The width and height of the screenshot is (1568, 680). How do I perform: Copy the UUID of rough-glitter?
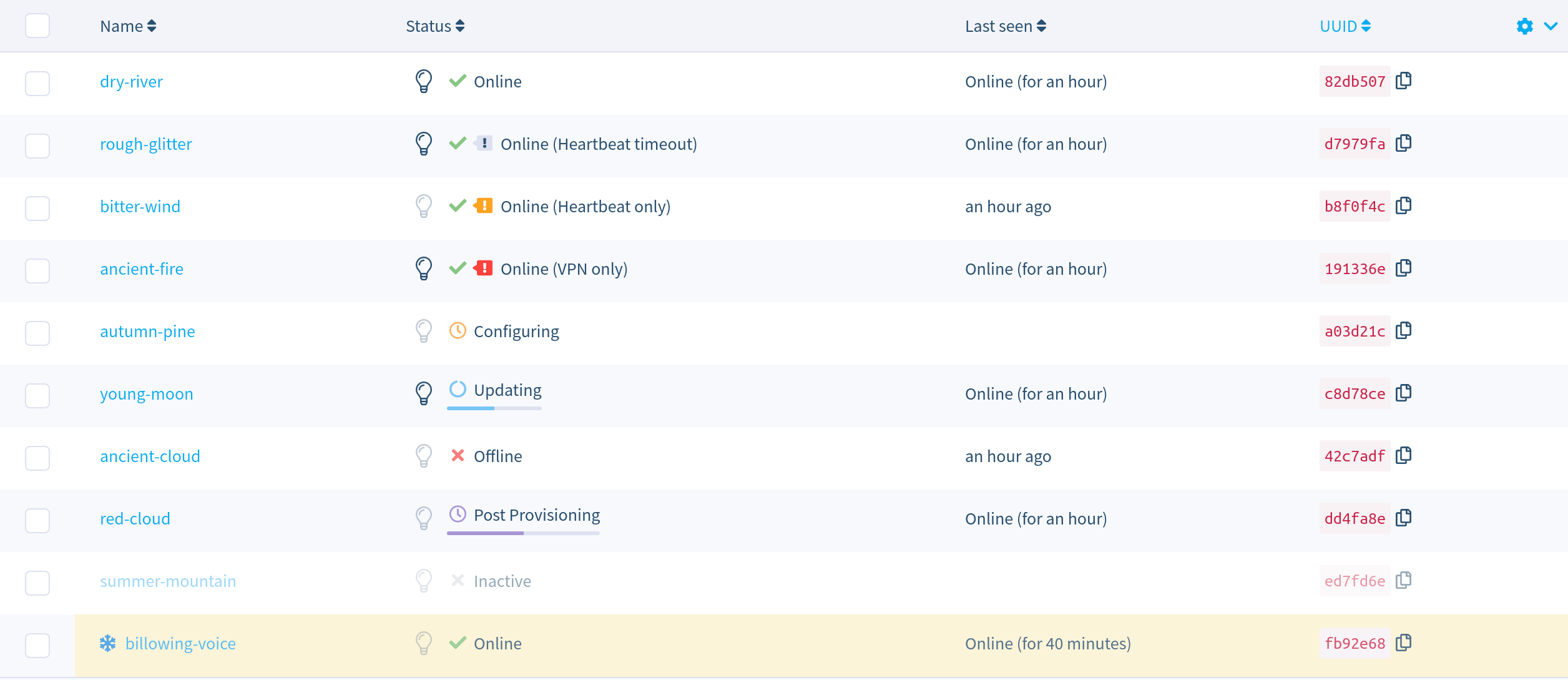(1404, 143)
